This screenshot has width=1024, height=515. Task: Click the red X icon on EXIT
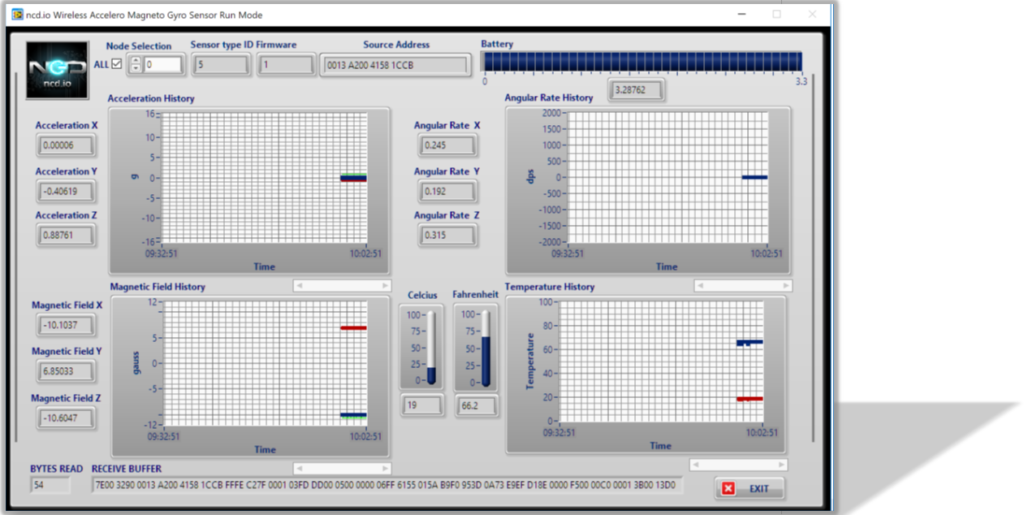728,488
